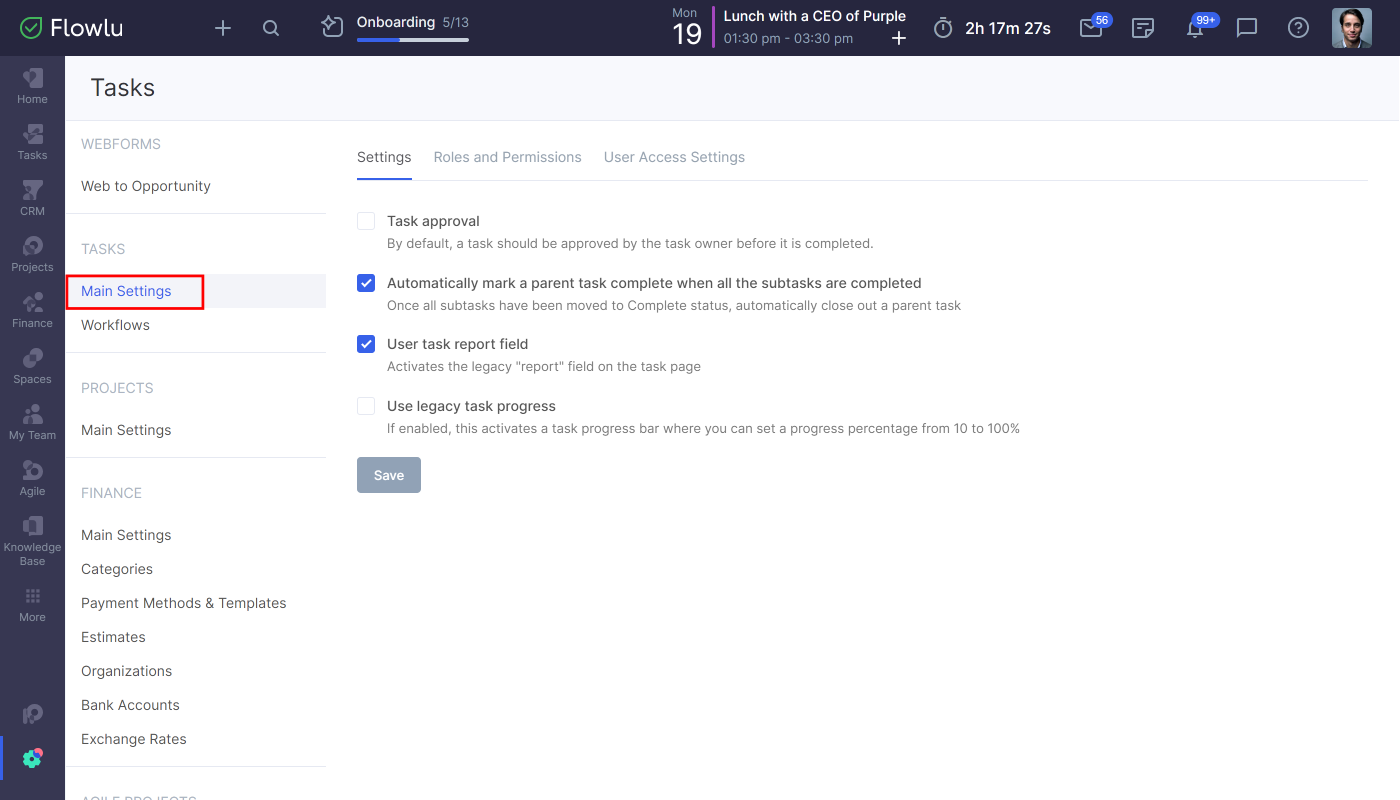1400x800 pixels.
Task: Open the Agile module
Action: tap(32, 478)
